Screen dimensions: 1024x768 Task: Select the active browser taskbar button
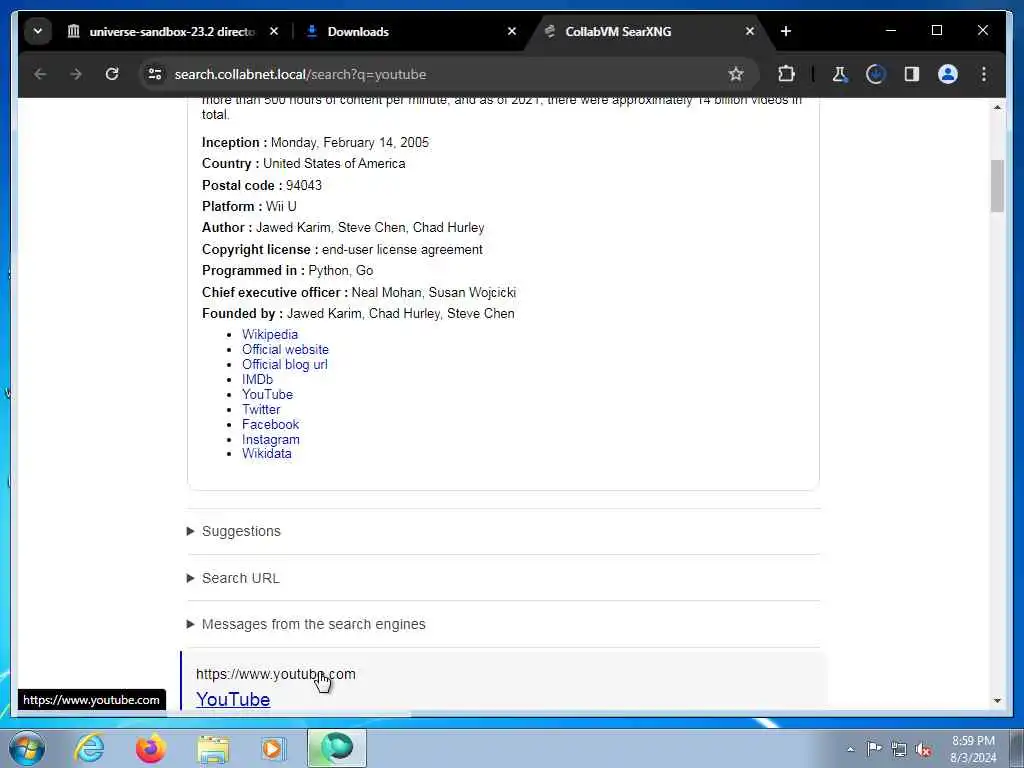click(x=337, y=748)
